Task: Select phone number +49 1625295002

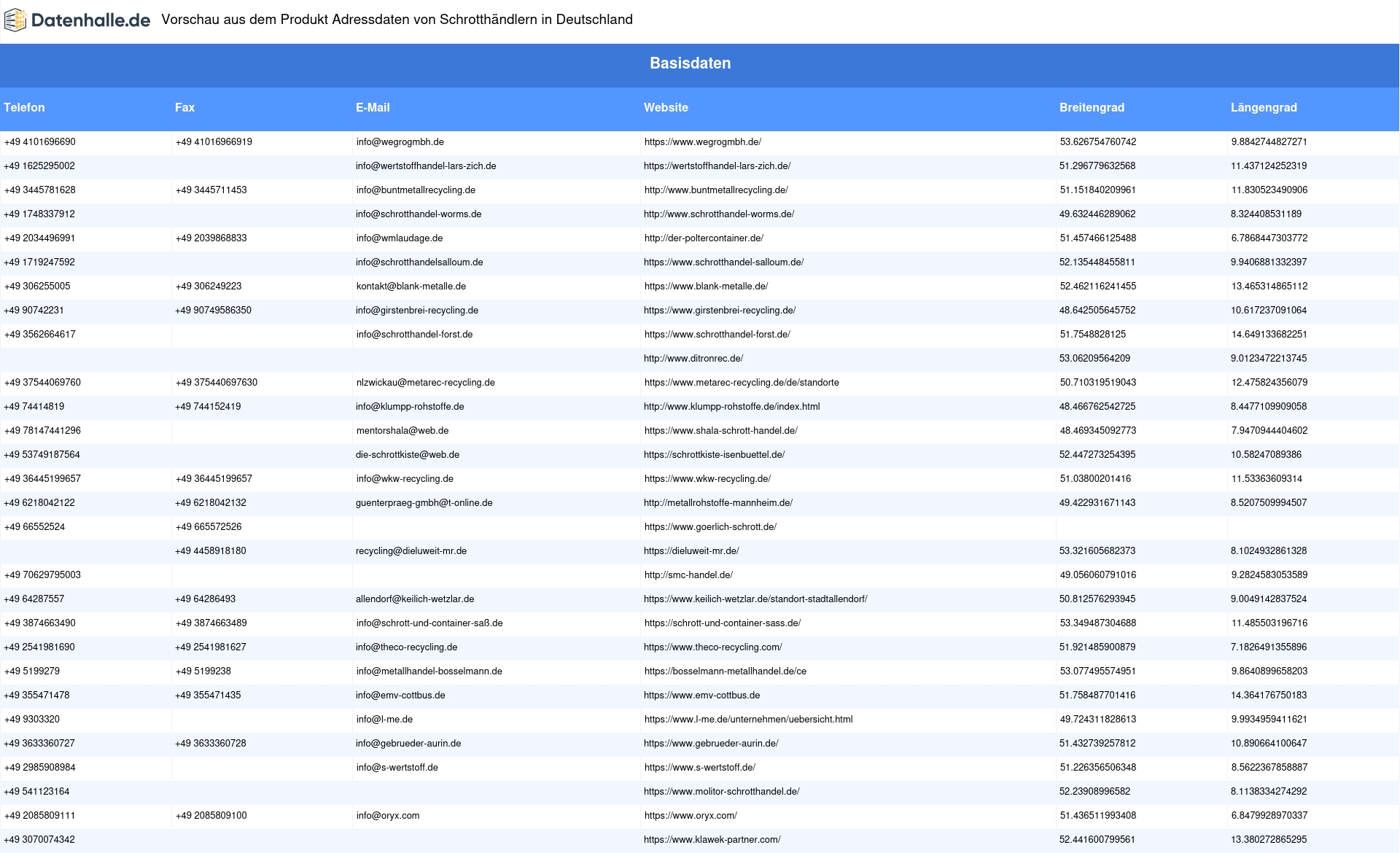Action: pos(39,166)
